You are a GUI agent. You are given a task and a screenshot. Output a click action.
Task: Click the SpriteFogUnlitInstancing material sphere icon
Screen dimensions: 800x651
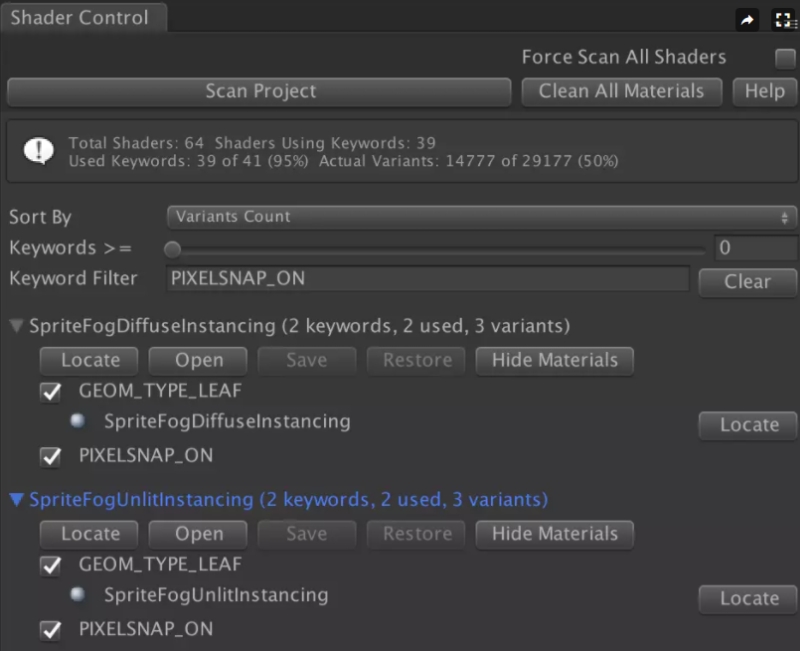point(78,594)
